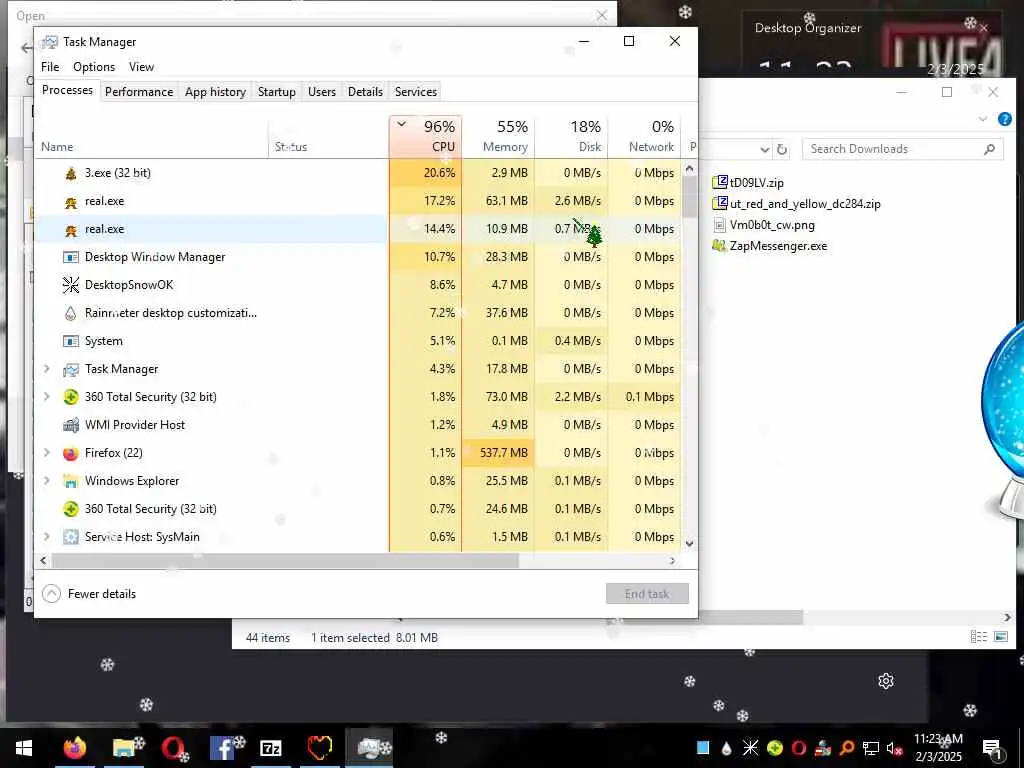The image size is (1024, 768).
Task: Click the 3.exe process icon
Action: (x=71, y=173)
